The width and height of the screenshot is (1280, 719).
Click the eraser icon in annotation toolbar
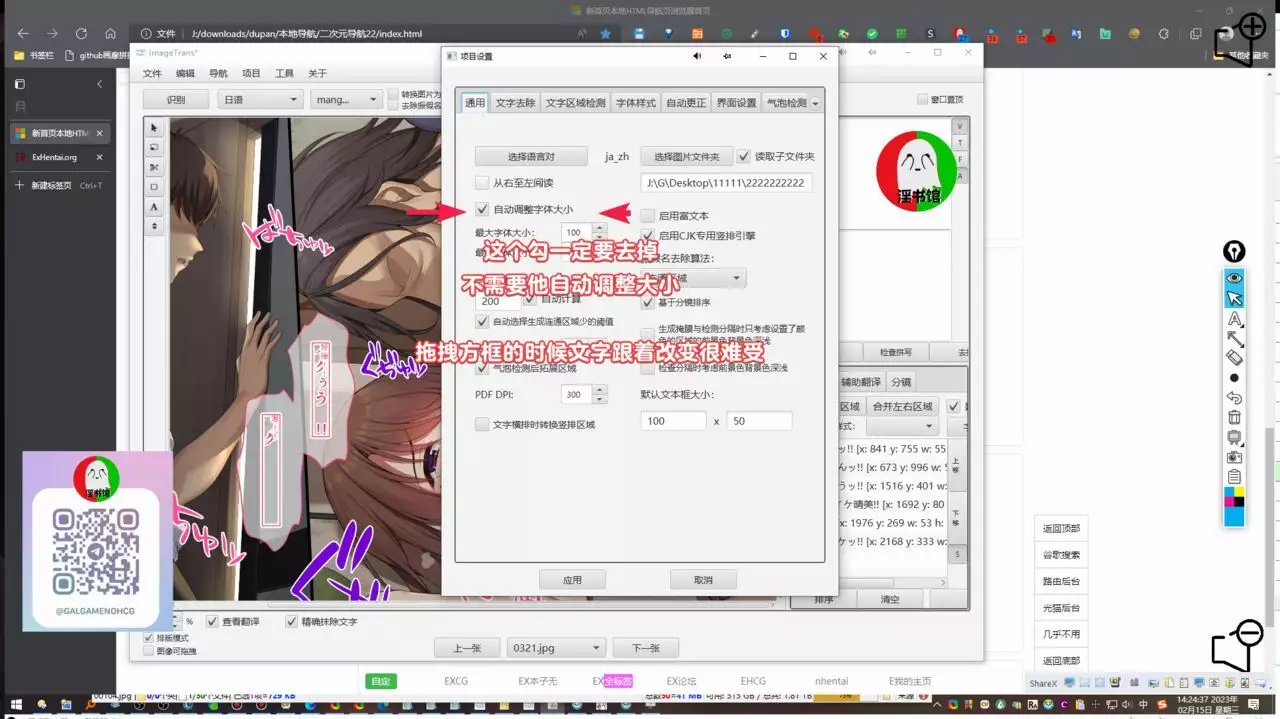(1234, 358)
